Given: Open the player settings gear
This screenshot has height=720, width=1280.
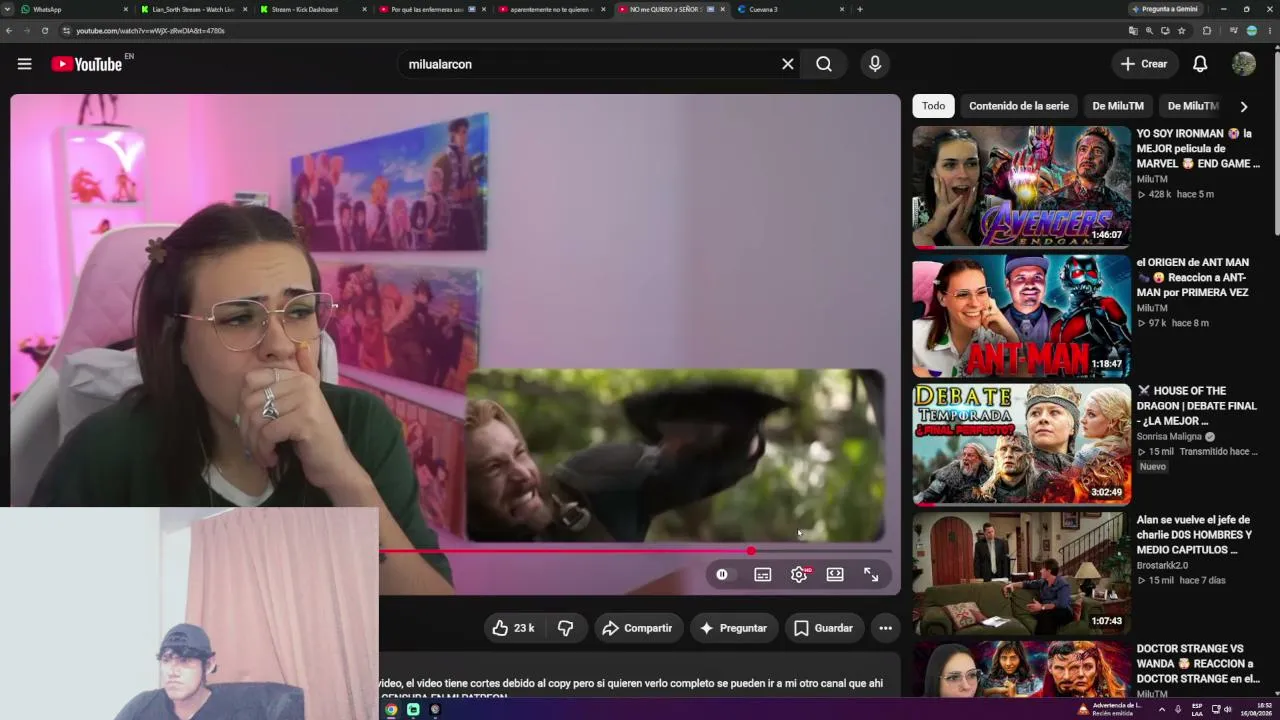Looking at the screenshot, I should coord(799,575).
